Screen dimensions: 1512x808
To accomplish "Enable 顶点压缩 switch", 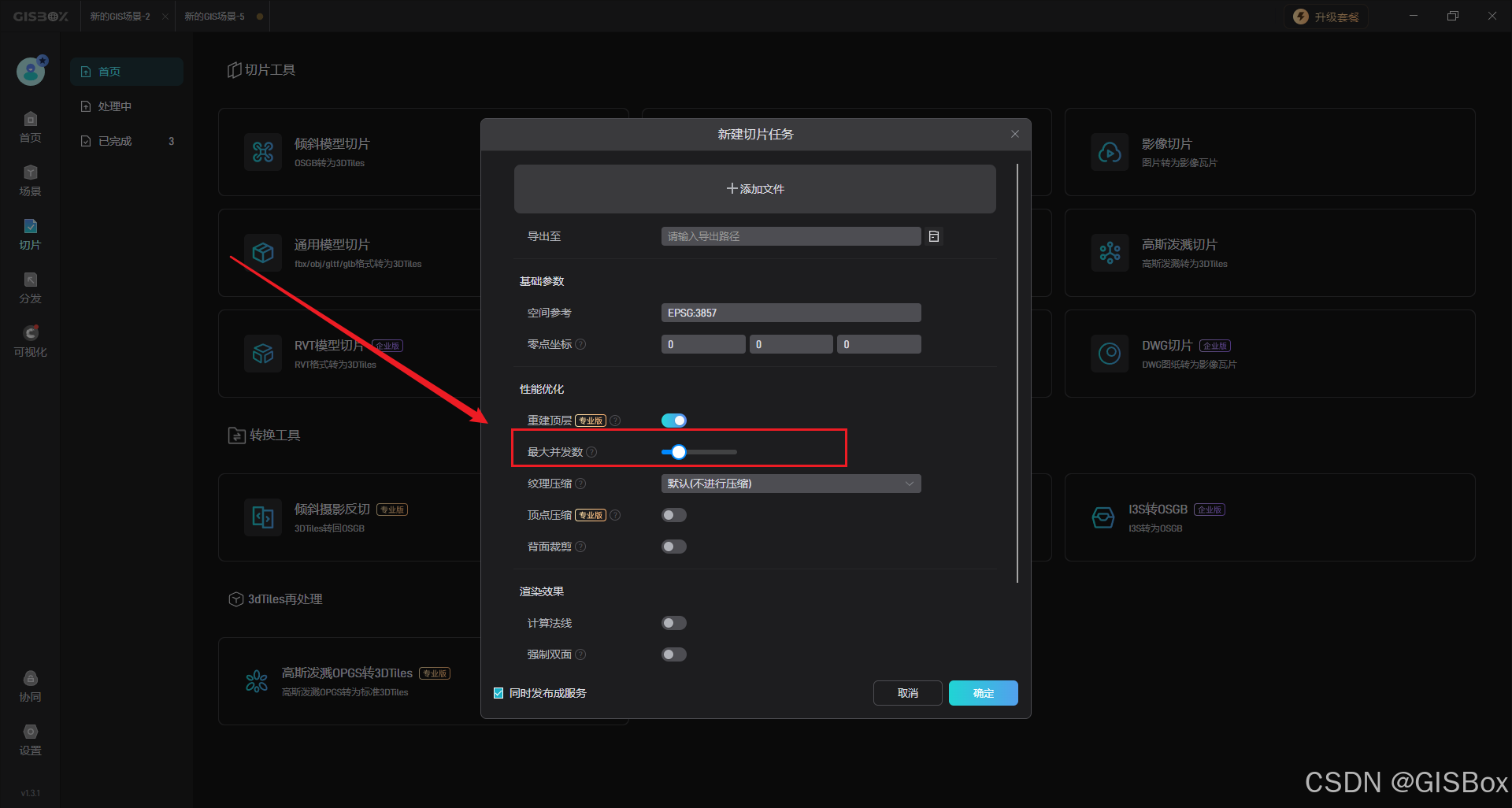I will tap(674, 515).
